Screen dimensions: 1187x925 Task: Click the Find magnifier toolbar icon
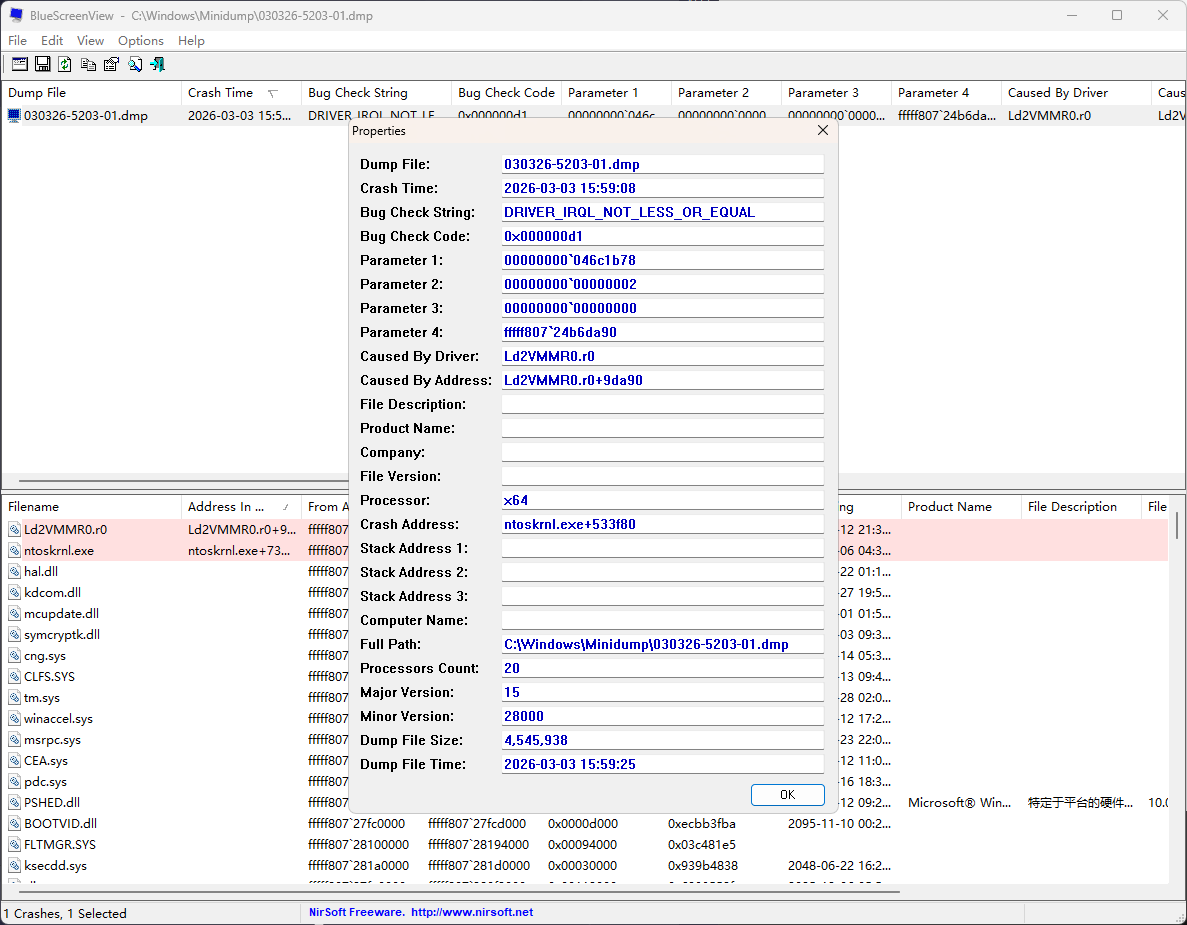(x=134, y=64)
